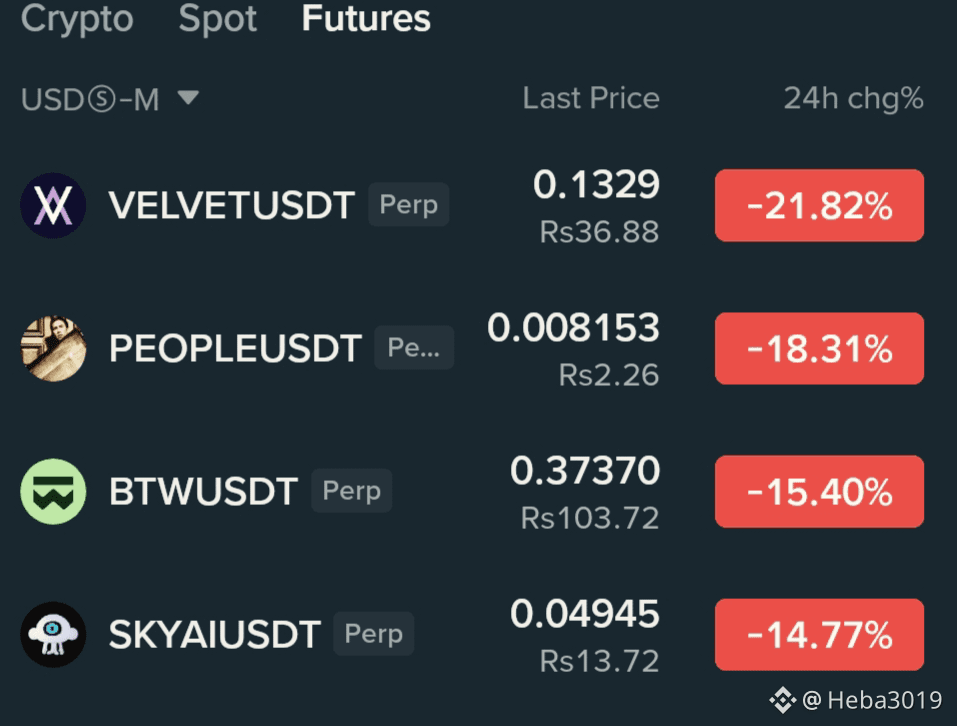Viewport: 957px width, 726px height.
Task: Expand the USDⓈ-M dropdown arrow
Action: click(x=188, y=98)
